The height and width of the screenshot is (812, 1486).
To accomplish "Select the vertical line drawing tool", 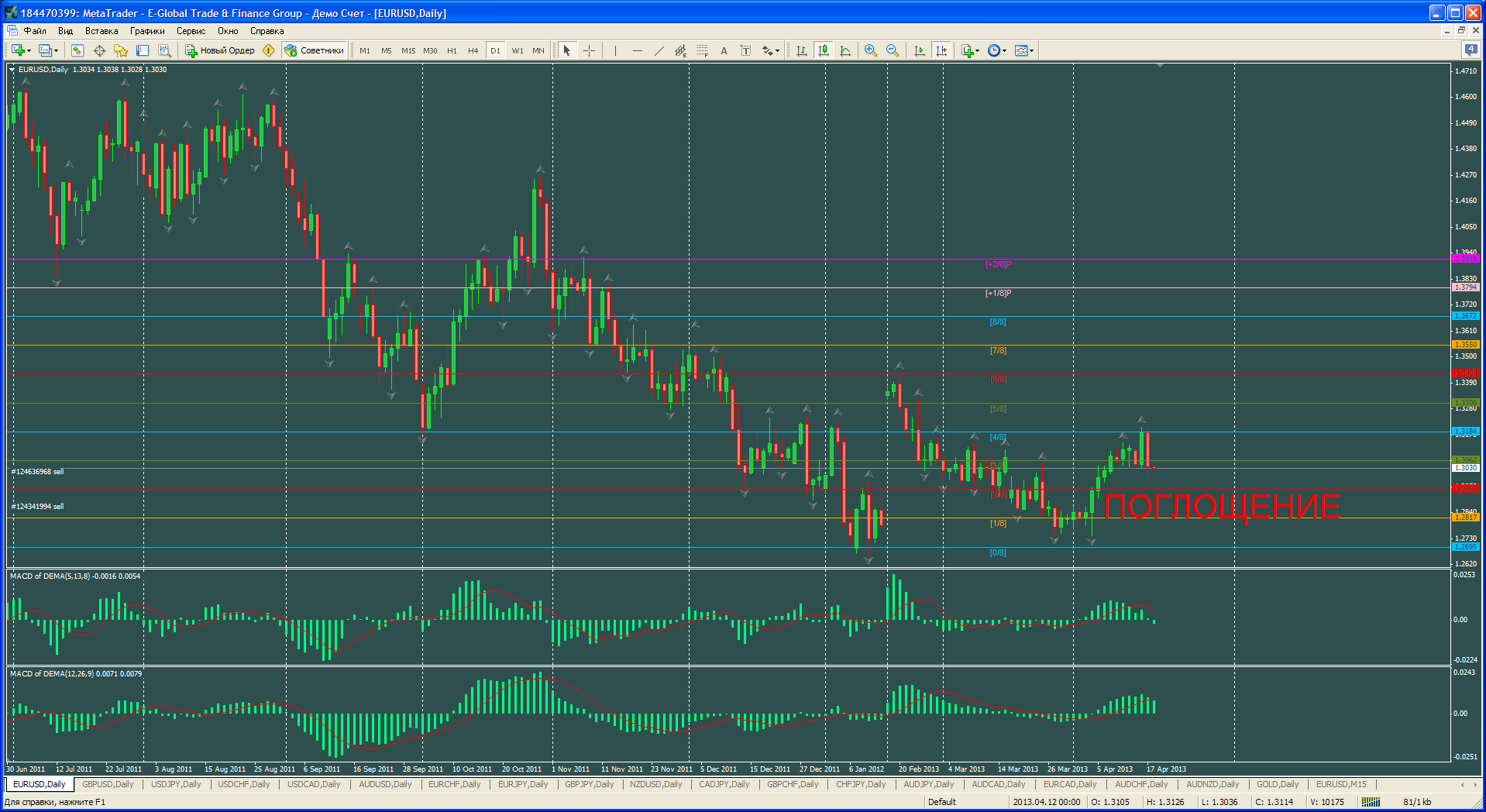I will [x=615, y=50].
